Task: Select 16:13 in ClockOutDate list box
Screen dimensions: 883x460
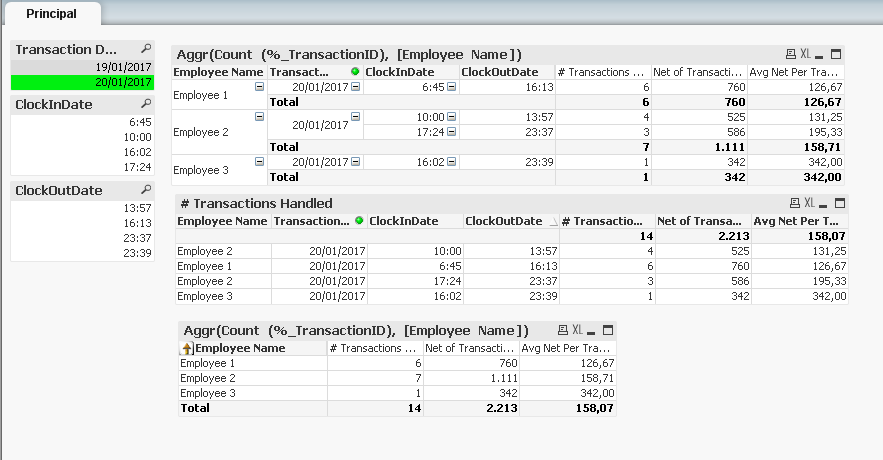Action: [x=82, y=223]
